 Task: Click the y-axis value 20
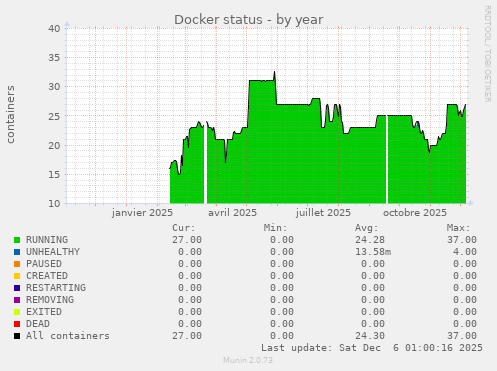(54, 145)
